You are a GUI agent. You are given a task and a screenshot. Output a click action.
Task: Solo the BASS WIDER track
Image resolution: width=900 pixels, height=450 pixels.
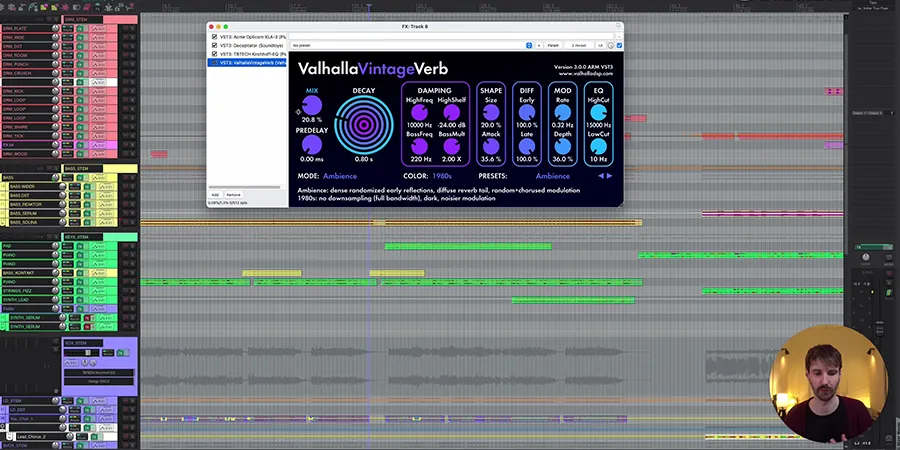point(133,187)
